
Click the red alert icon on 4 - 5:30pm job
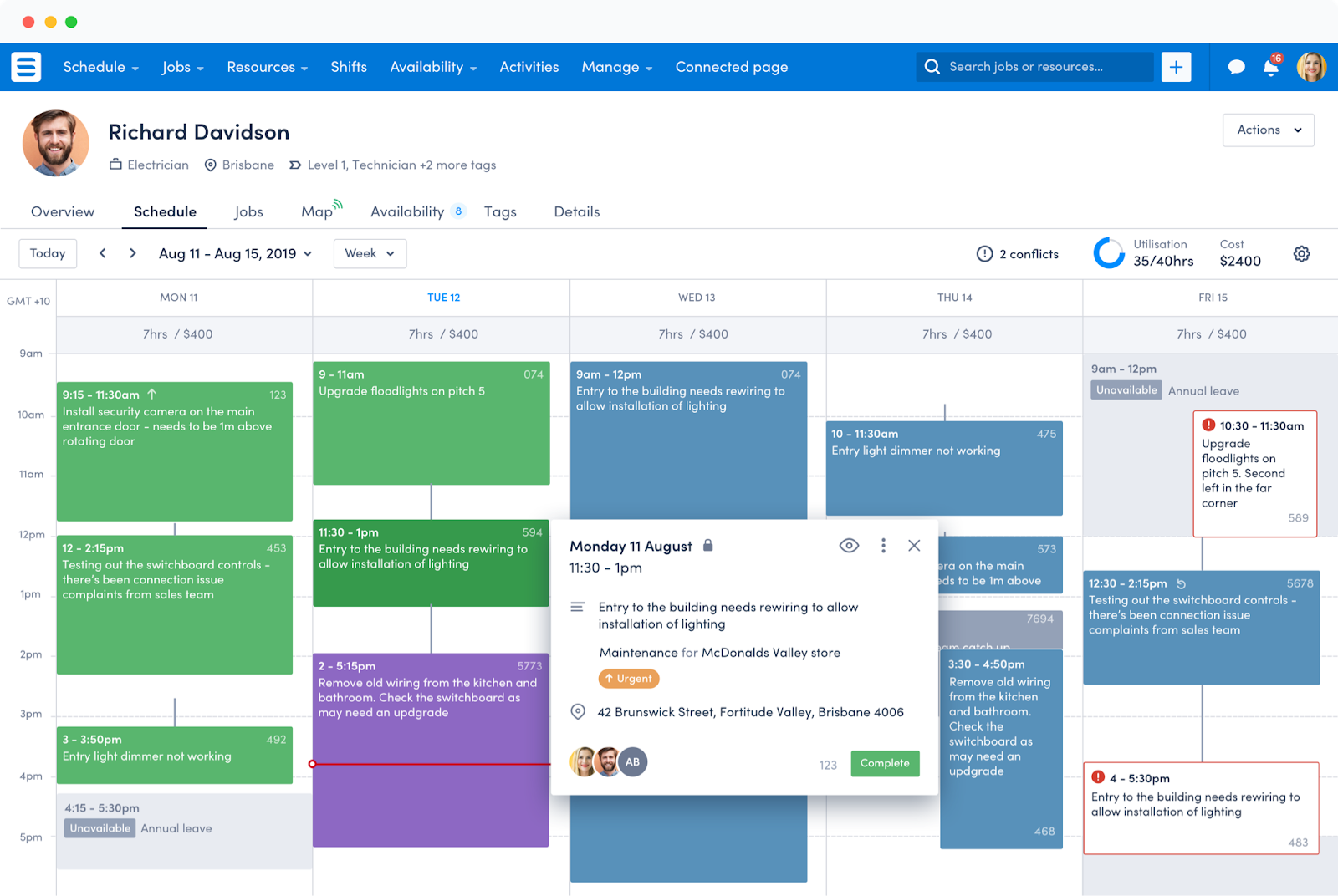pyautogui.click(x=1098, y=777)
